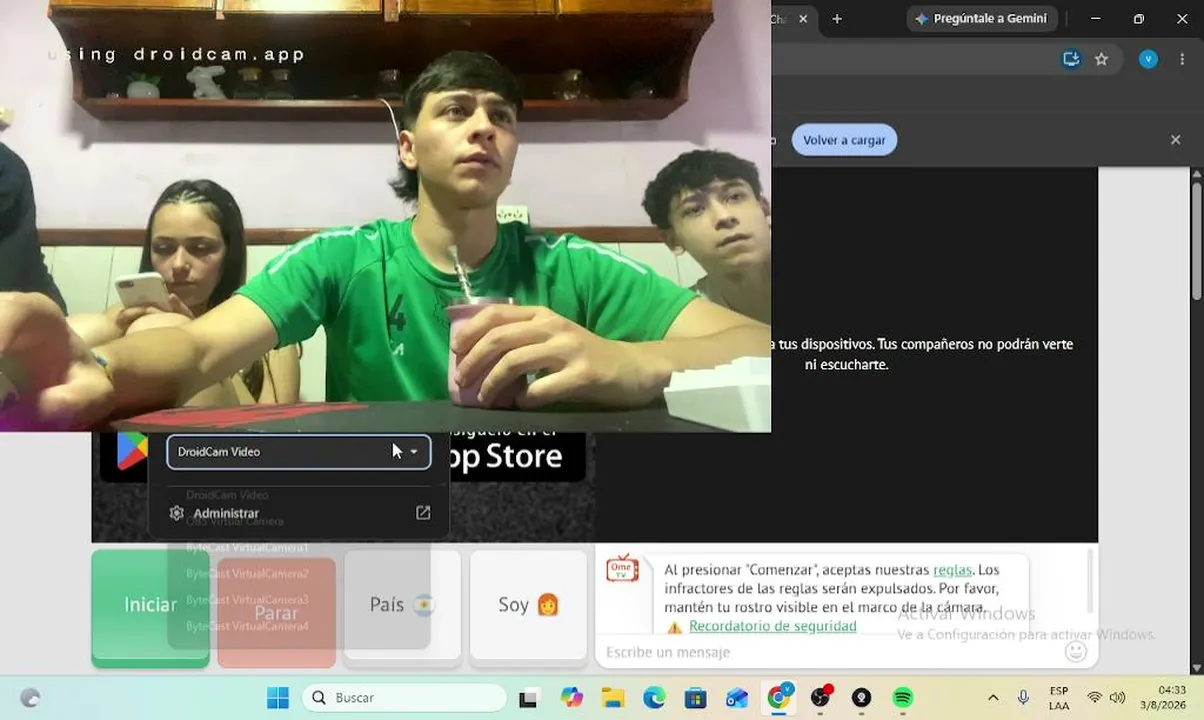Expand the DroidCam Video camera dropdown
The width and height of the screenshot is (1204, 720).
point(298,452)
